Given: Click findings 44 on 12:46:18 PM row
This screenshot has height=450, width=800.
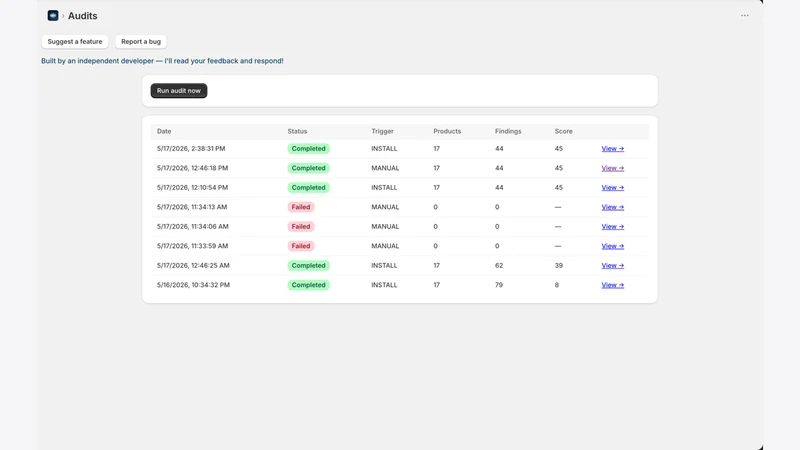Looking at the screenshot, I should (499, 168).
